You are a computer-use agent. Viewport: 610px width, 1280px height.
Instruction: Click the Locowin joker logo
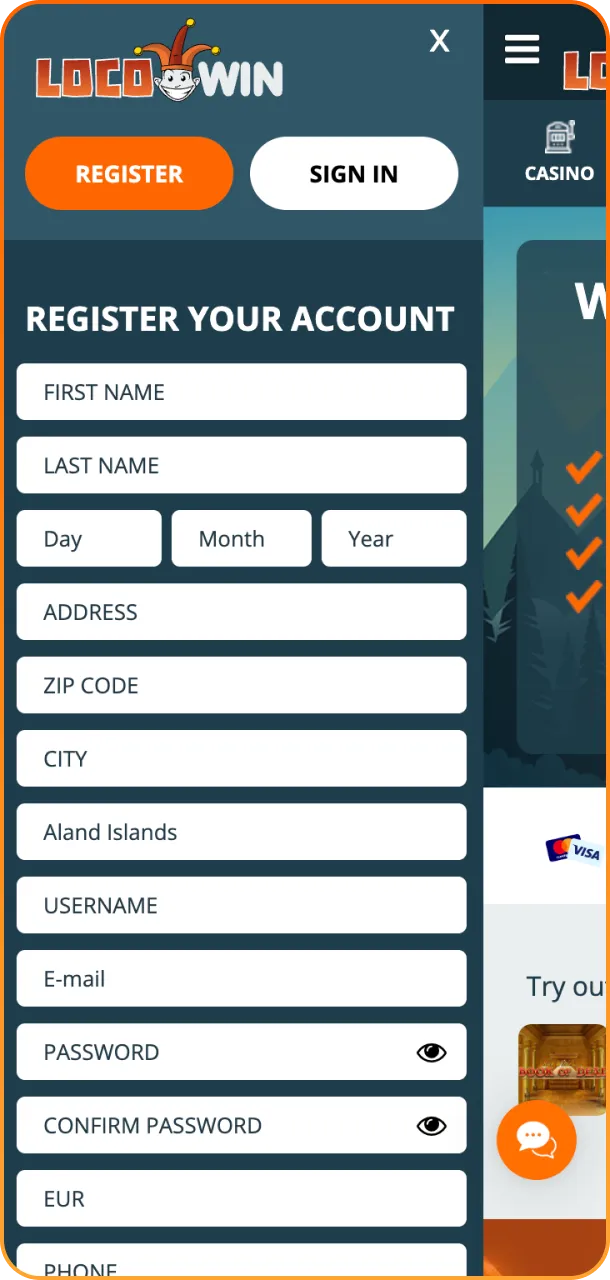click(160, 70)
